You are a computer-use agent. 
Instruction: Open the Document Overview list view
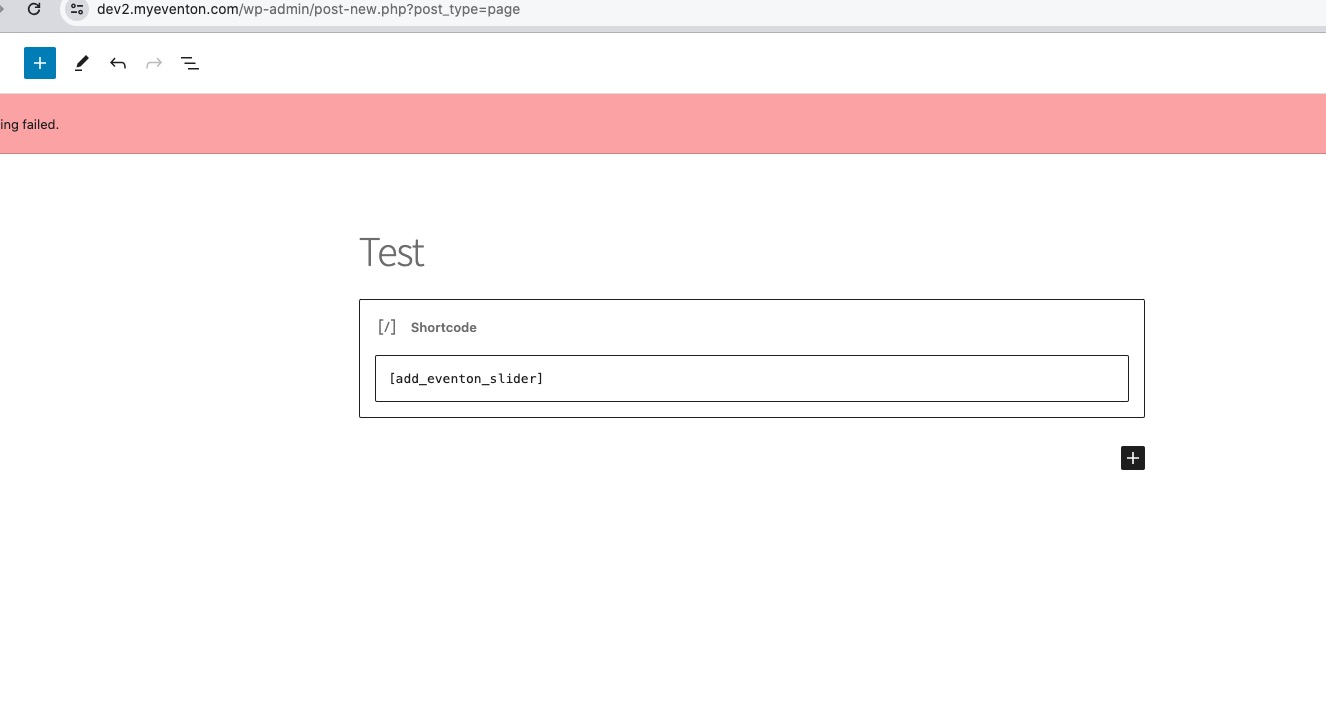coord(190,63)
